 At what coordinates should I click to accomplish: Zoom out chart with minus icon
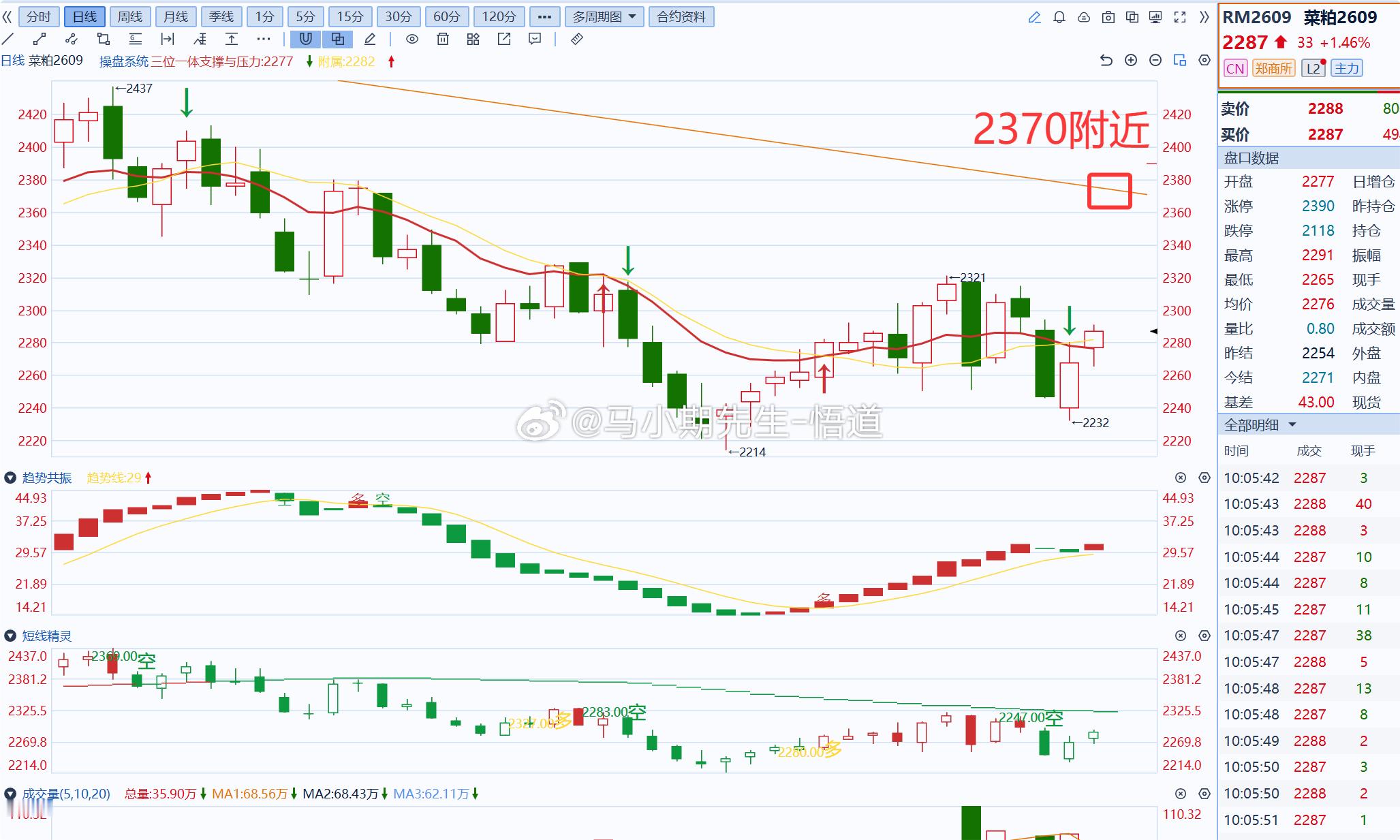pyautogui.click(x=1155, y=61)
